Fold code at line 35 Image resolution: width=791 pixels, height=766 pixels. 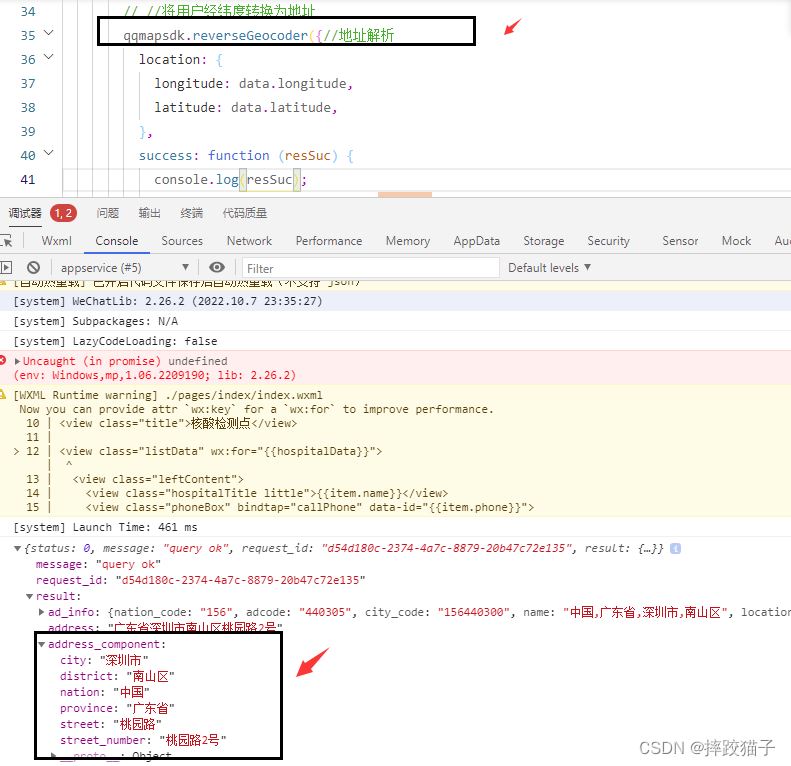[48, 35]
